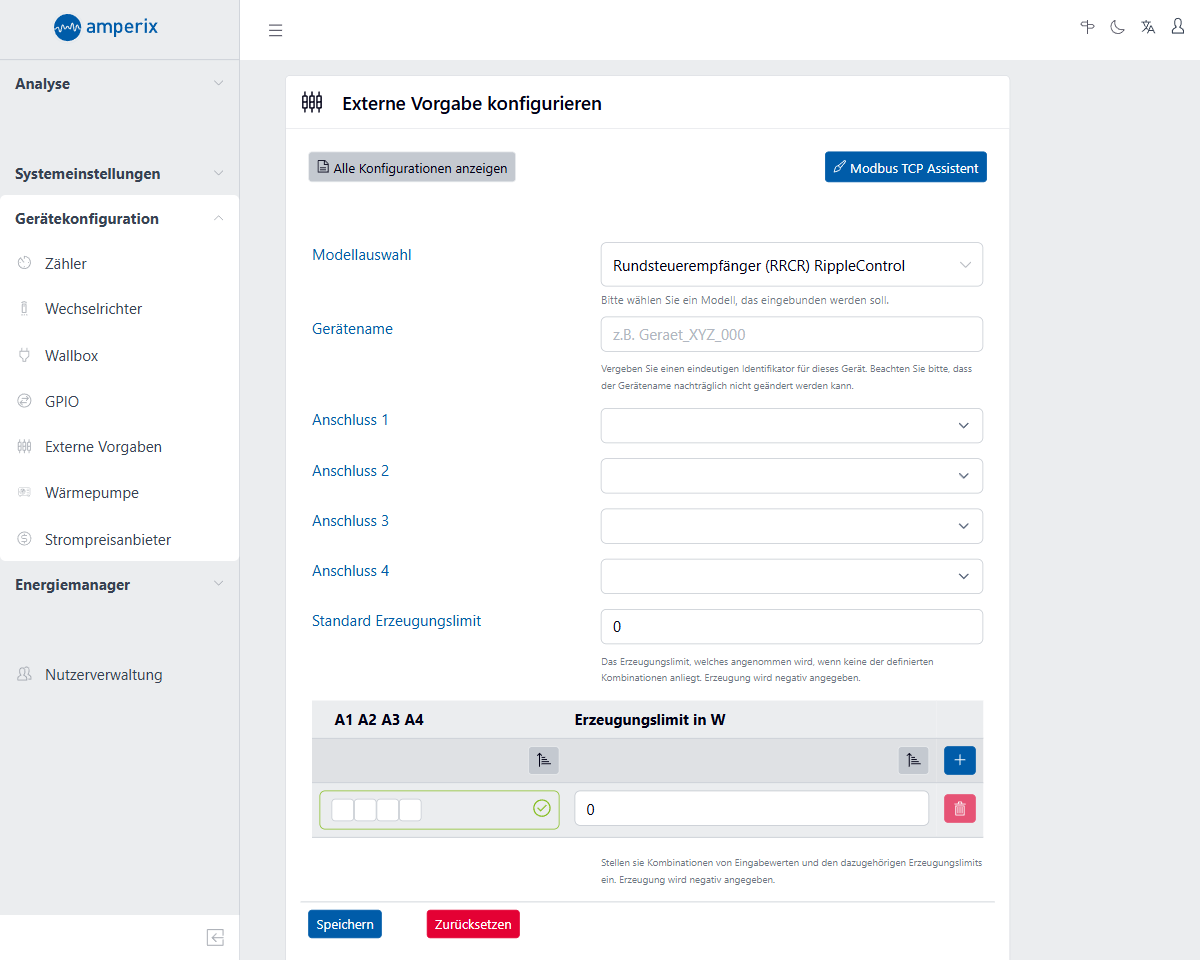1200x960 pixels.
Task: Open Wechselrichter in the sidebar
Action: click(93, 309)
